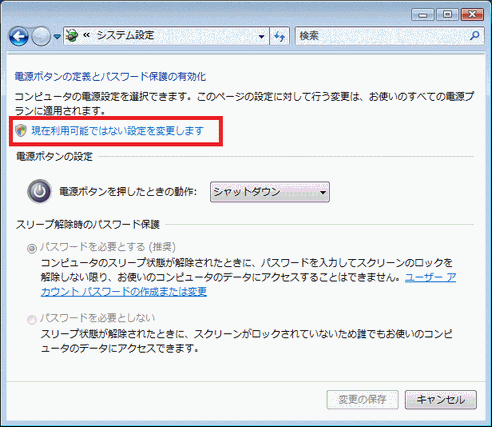Minimize the システム設定 window
This screenshot has width=492, height=427.
point(422,15)
